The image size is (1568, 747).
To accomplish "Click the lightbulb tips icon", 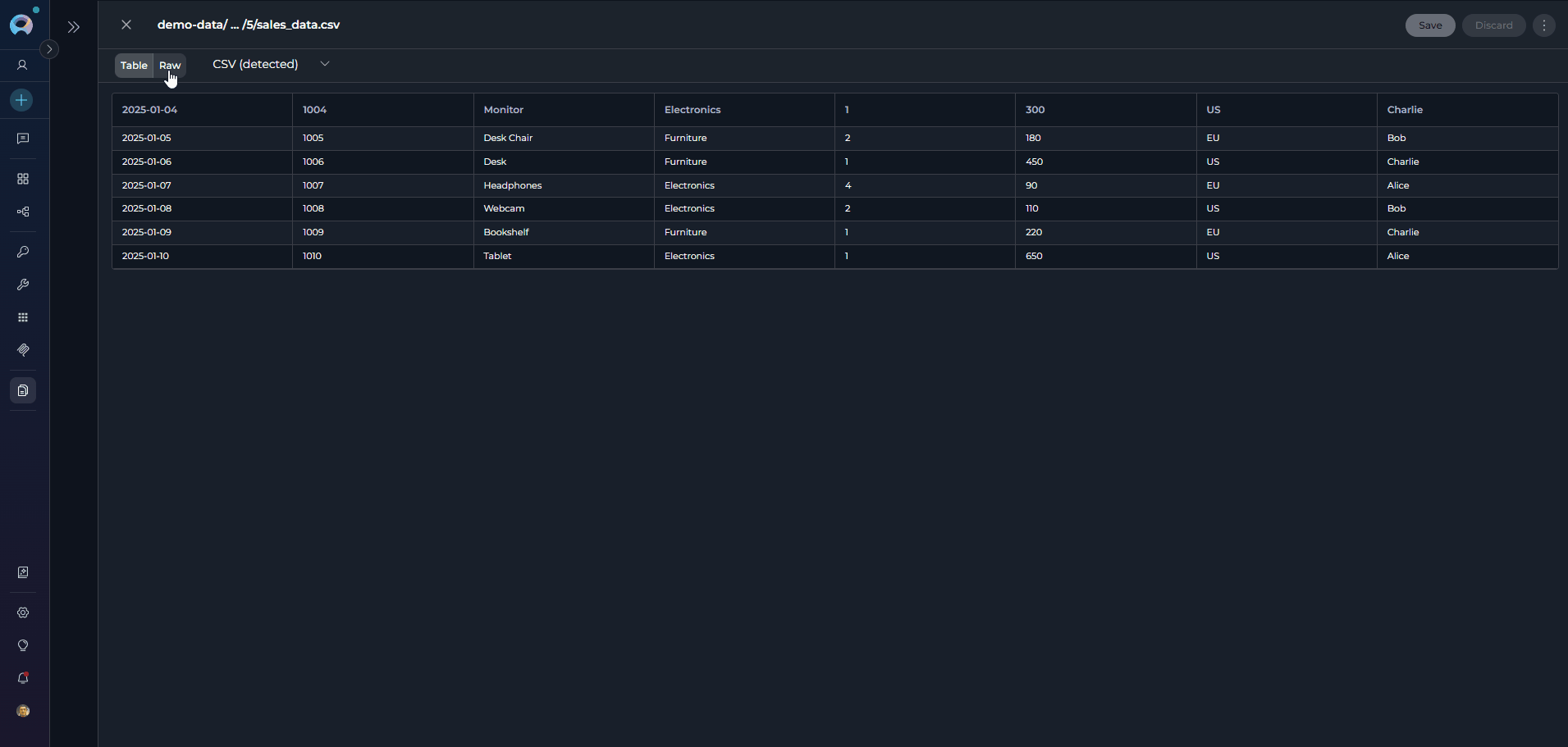I will (23, 645).
